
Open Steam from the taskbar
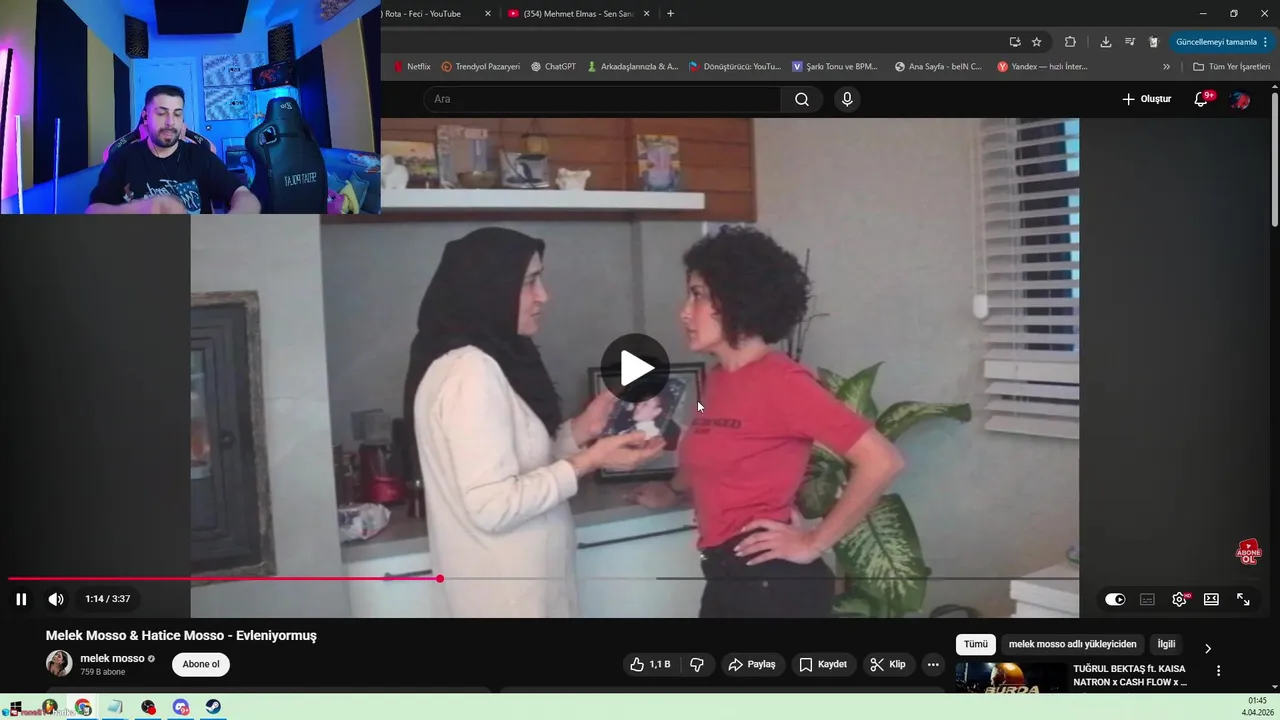coord(214,707)
